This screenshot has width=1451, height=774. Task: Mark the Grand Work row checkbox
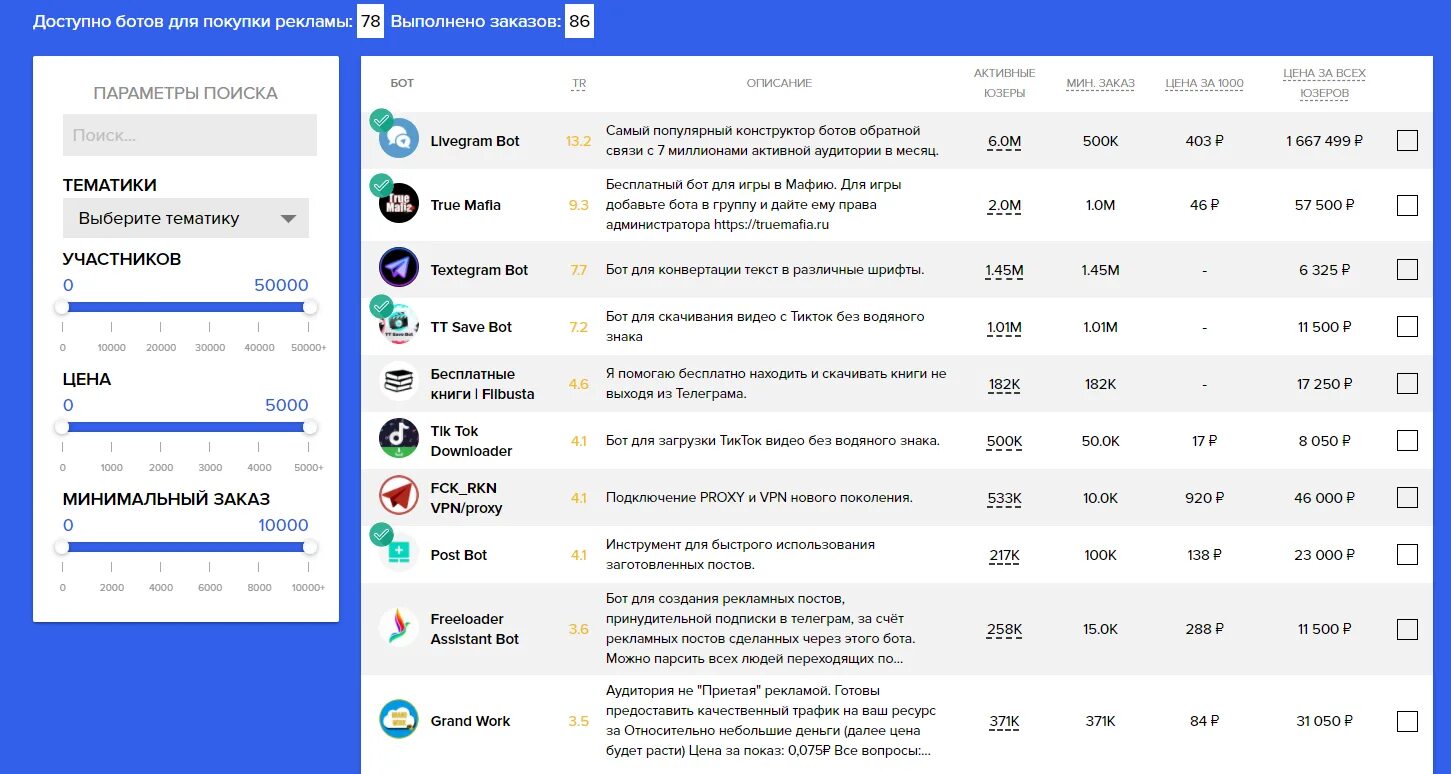tap(1407, 721)
